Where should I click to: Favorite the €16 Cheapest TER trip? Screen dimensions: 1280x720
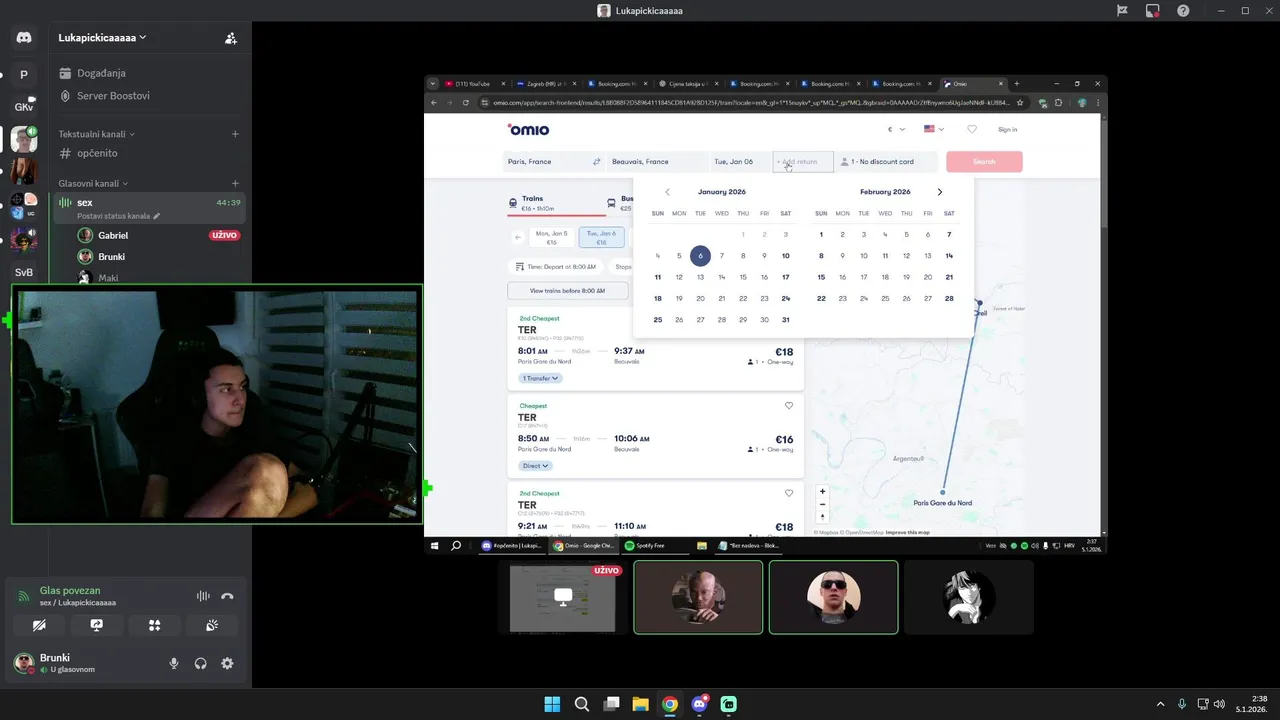789,405
